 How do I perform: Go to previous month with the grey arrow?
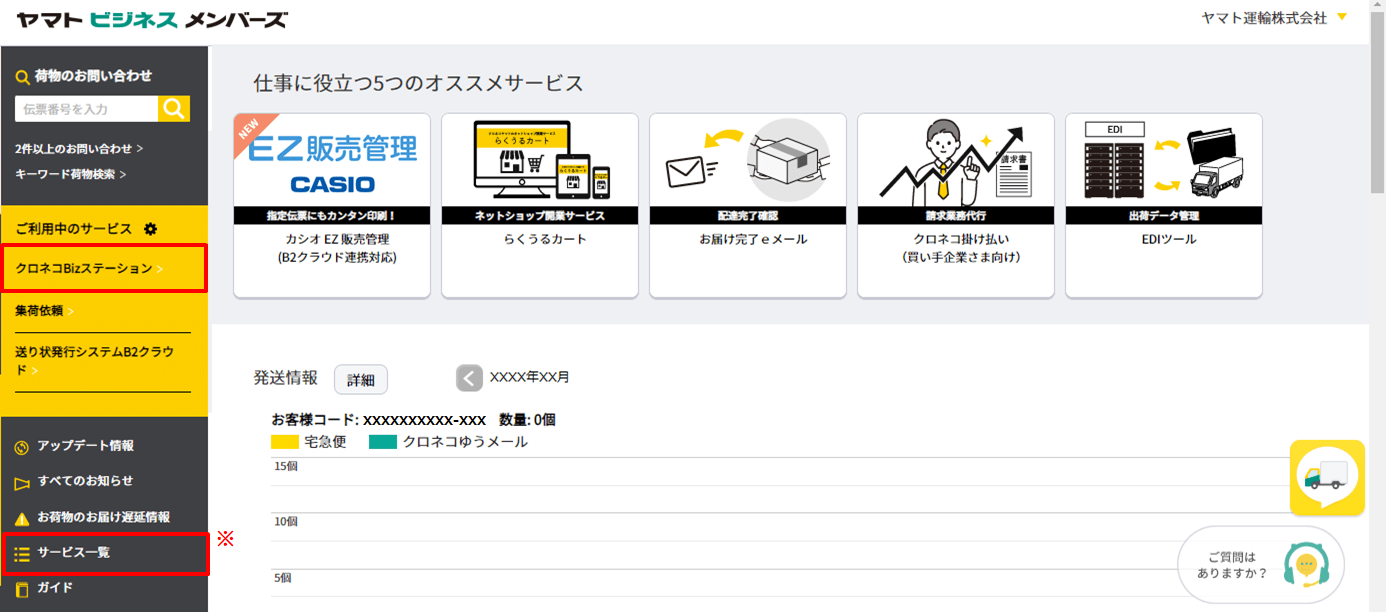click(x=470, y=378)
